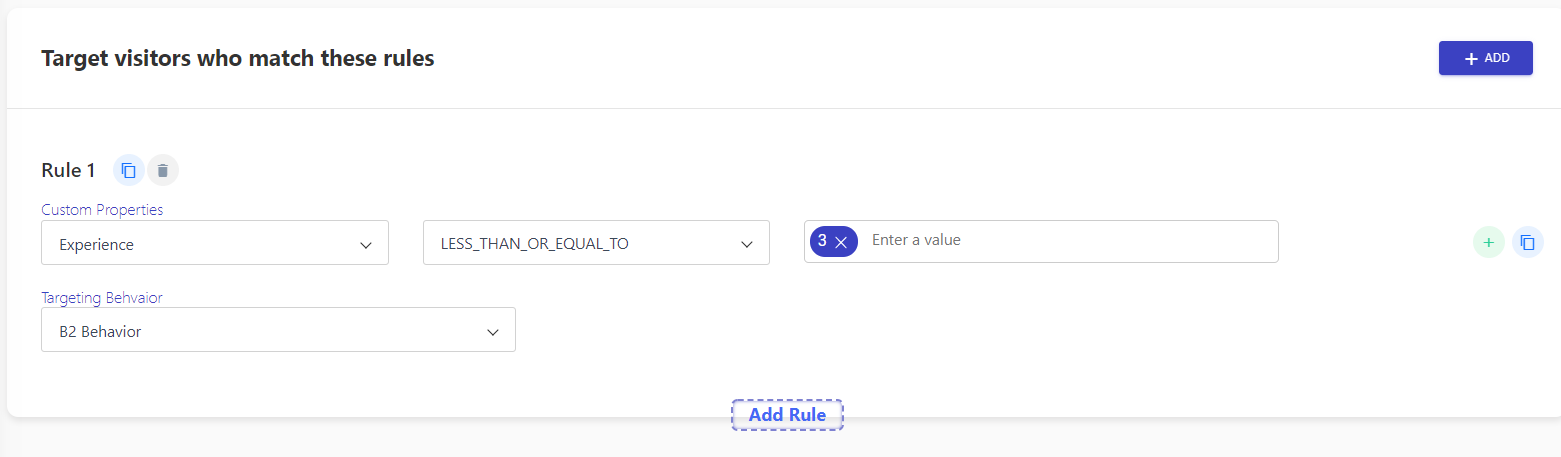
Task: Click the Custom Properties label
Action: 102,210
